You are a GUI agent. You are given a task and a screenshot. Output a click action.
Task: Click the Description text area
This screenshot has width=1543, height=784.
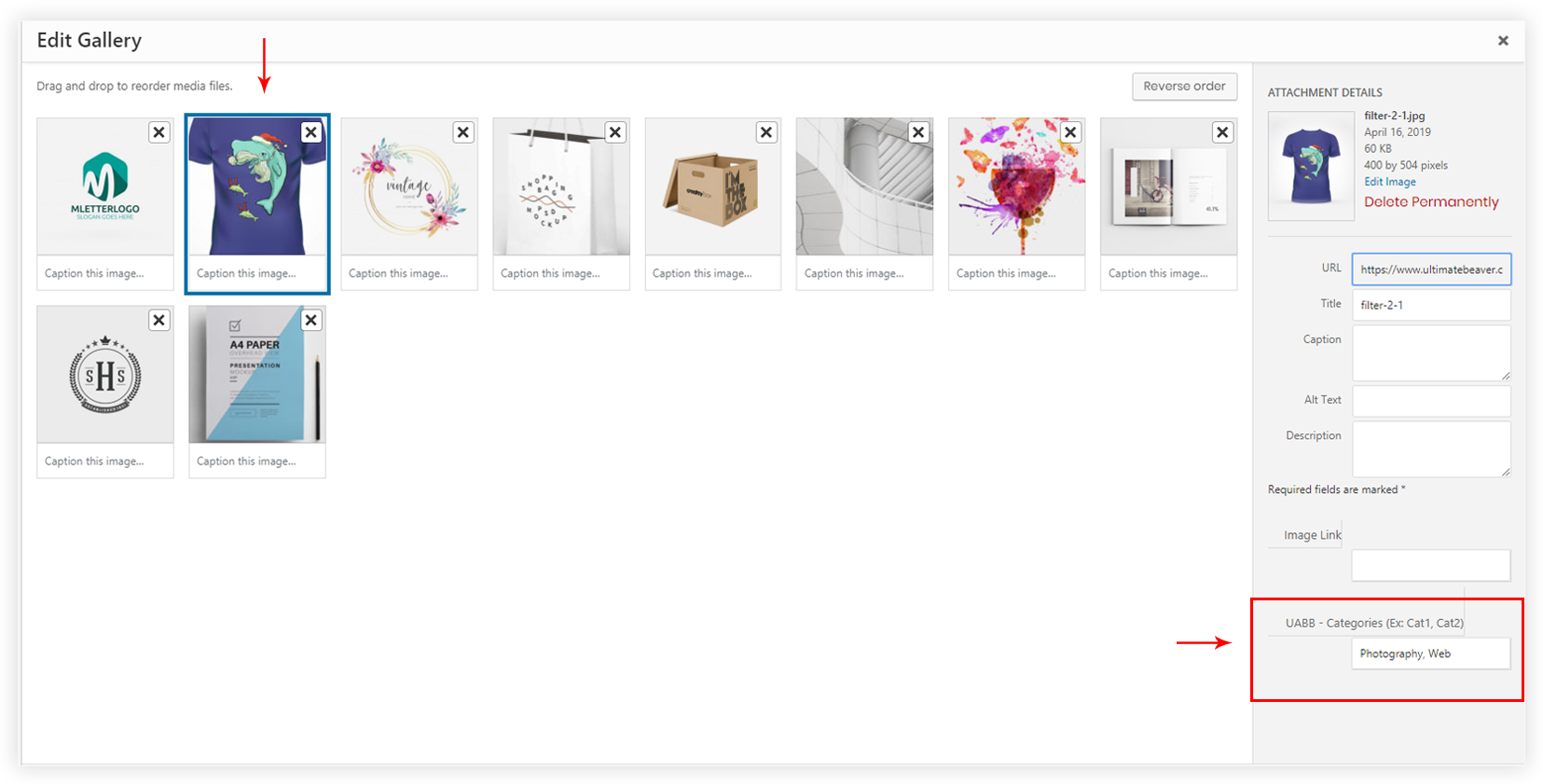pyautogui.click(x=1431, y=448)
